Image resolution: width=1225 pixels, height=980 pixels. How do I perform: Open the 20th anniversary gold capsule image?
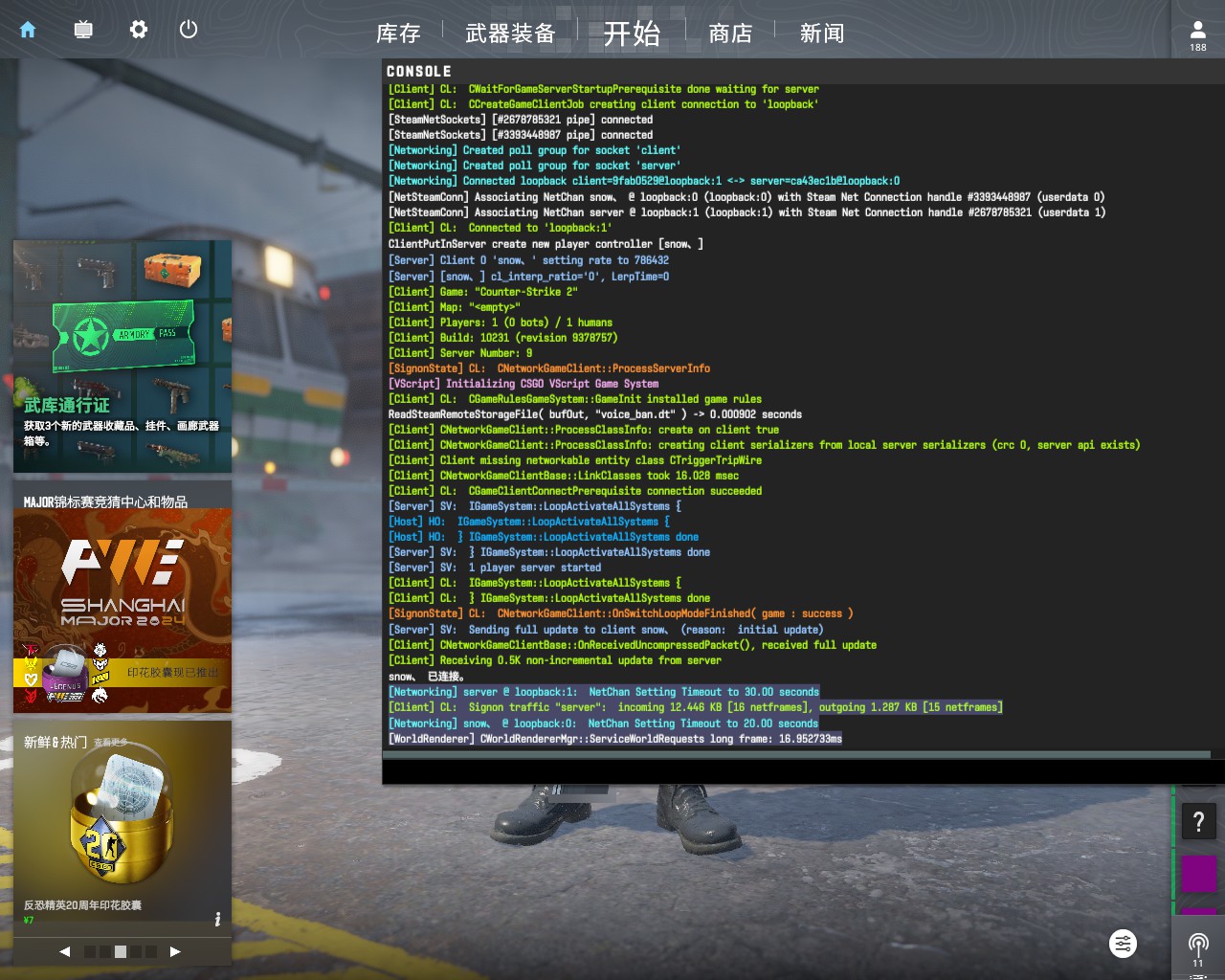(122, 813)
